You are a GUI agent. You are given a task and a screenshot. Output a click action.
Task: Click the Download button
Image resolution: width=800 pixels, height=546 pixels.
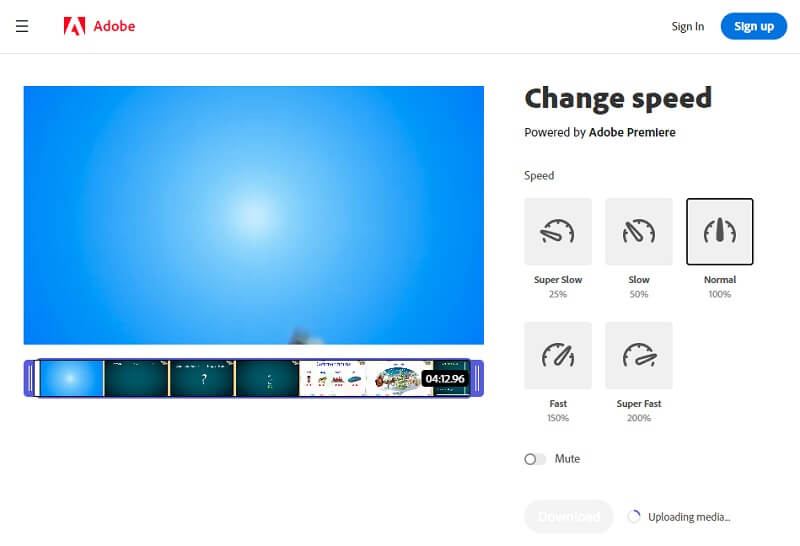click(x=568, y=517)
